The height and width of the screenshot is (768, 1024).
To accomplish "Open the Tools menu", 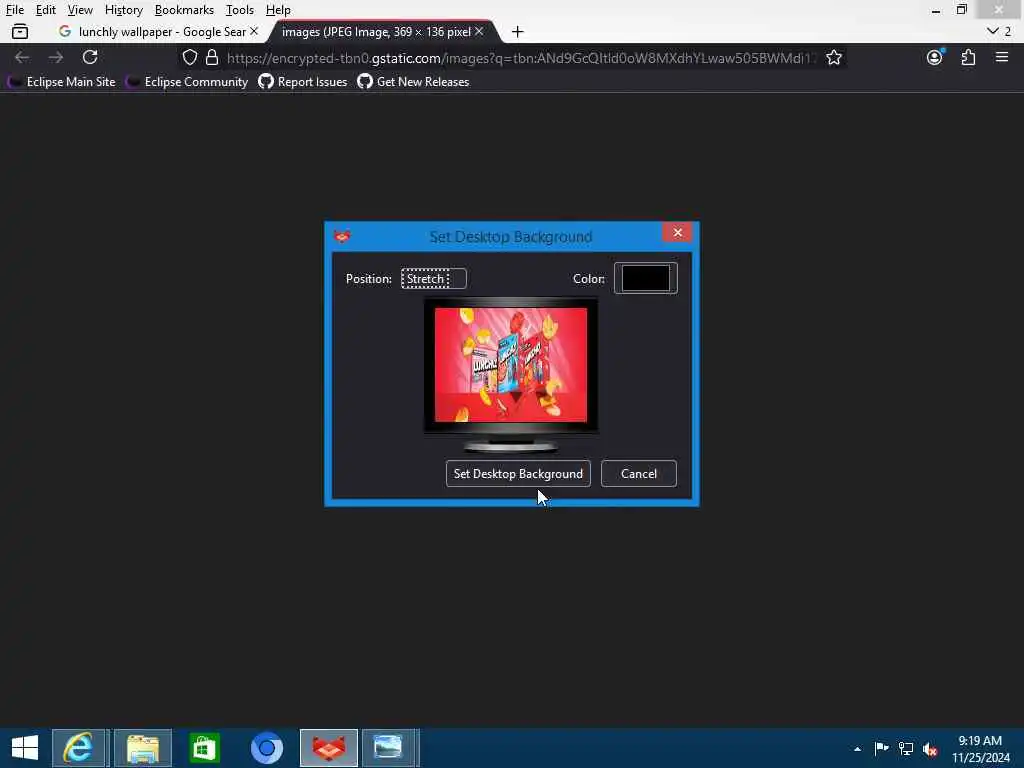I will pos(240,10).
